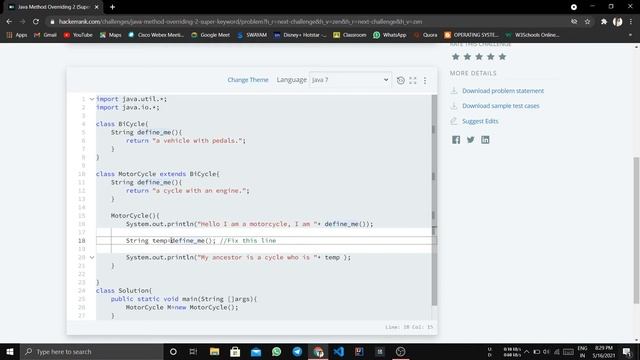Open the editor's three-dot settings menu
Viewport: 640px width, 360px height.
click(425, 80)
